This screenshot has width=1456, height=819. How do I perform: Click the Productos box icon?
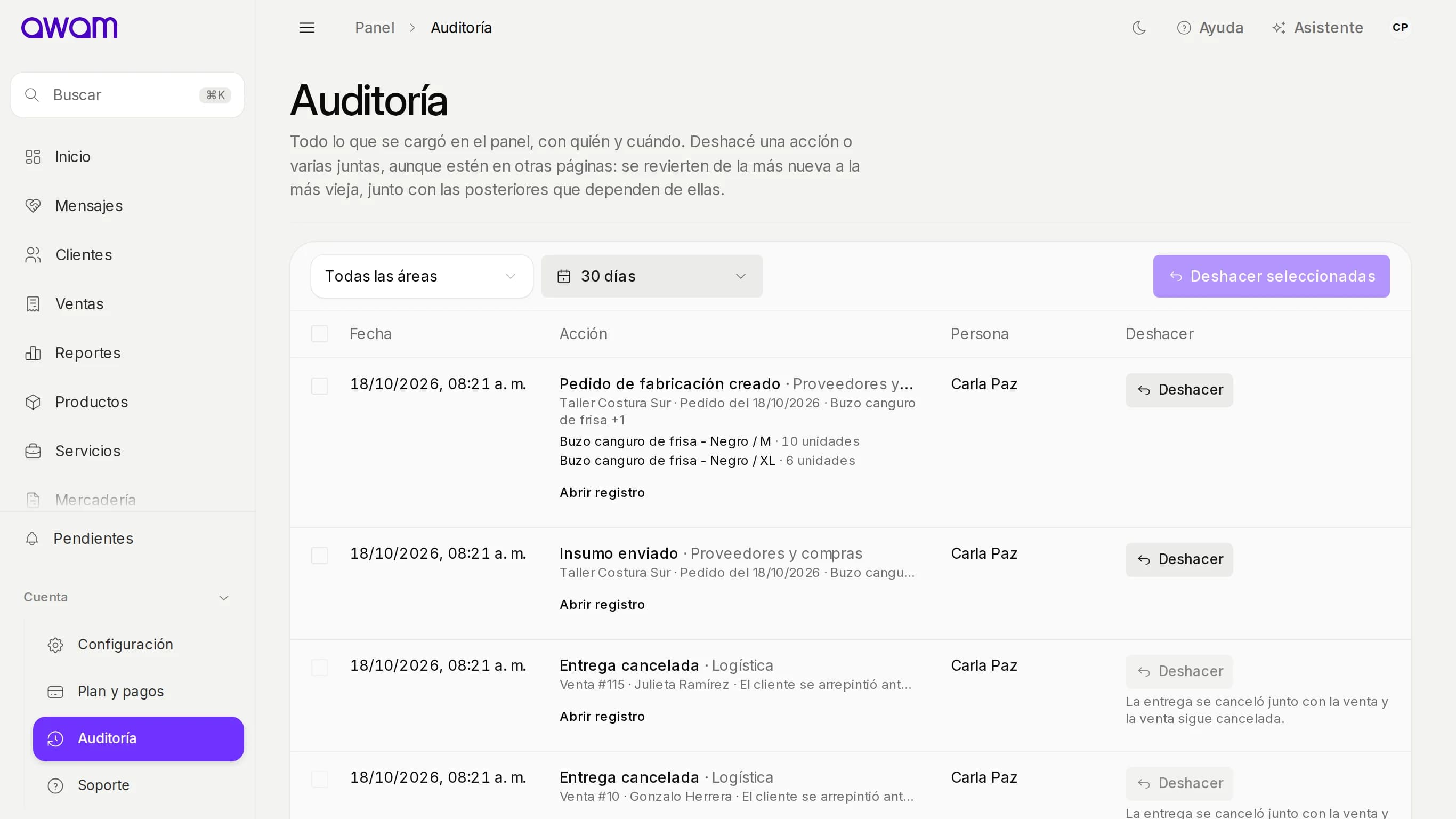tap(33, 402)
